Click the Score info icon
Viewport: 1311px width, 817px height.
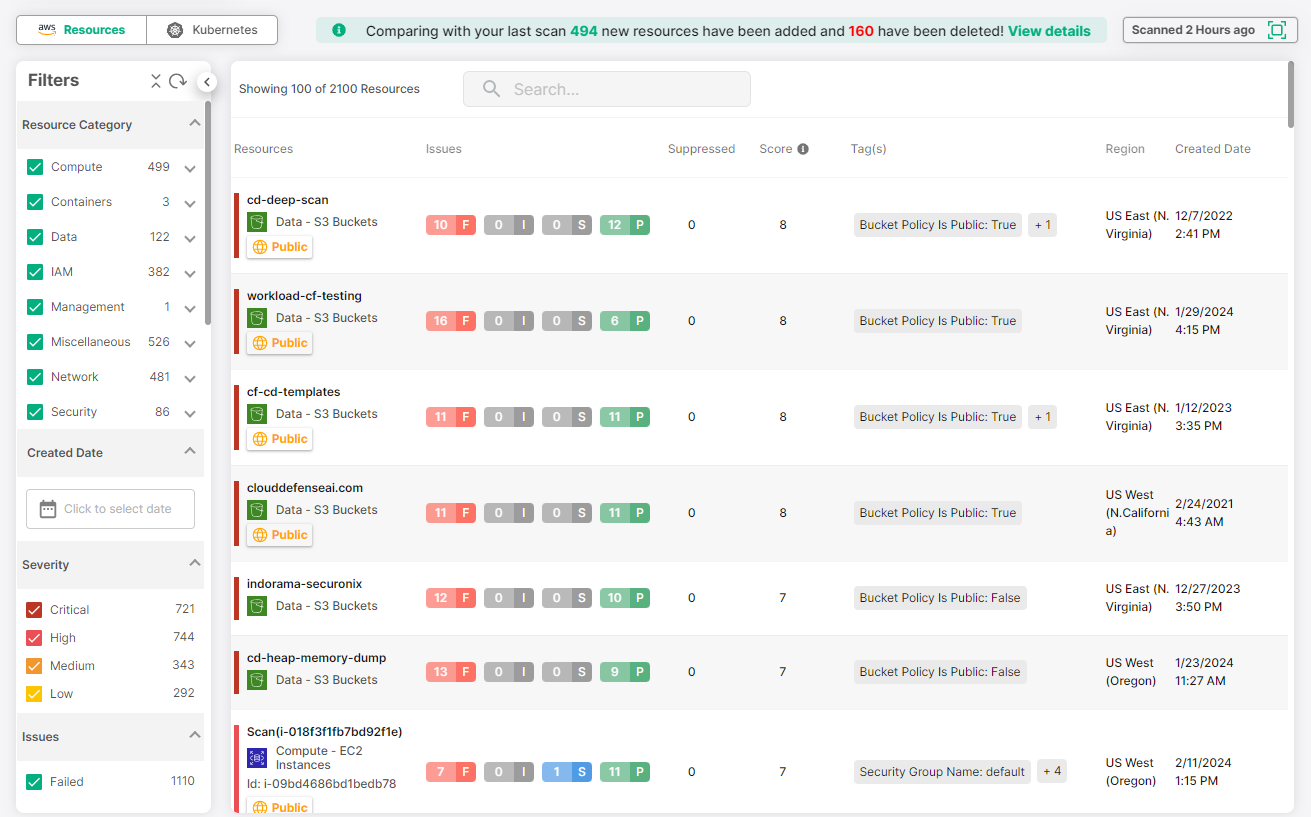pyautogui.click(x=802, y=149)
